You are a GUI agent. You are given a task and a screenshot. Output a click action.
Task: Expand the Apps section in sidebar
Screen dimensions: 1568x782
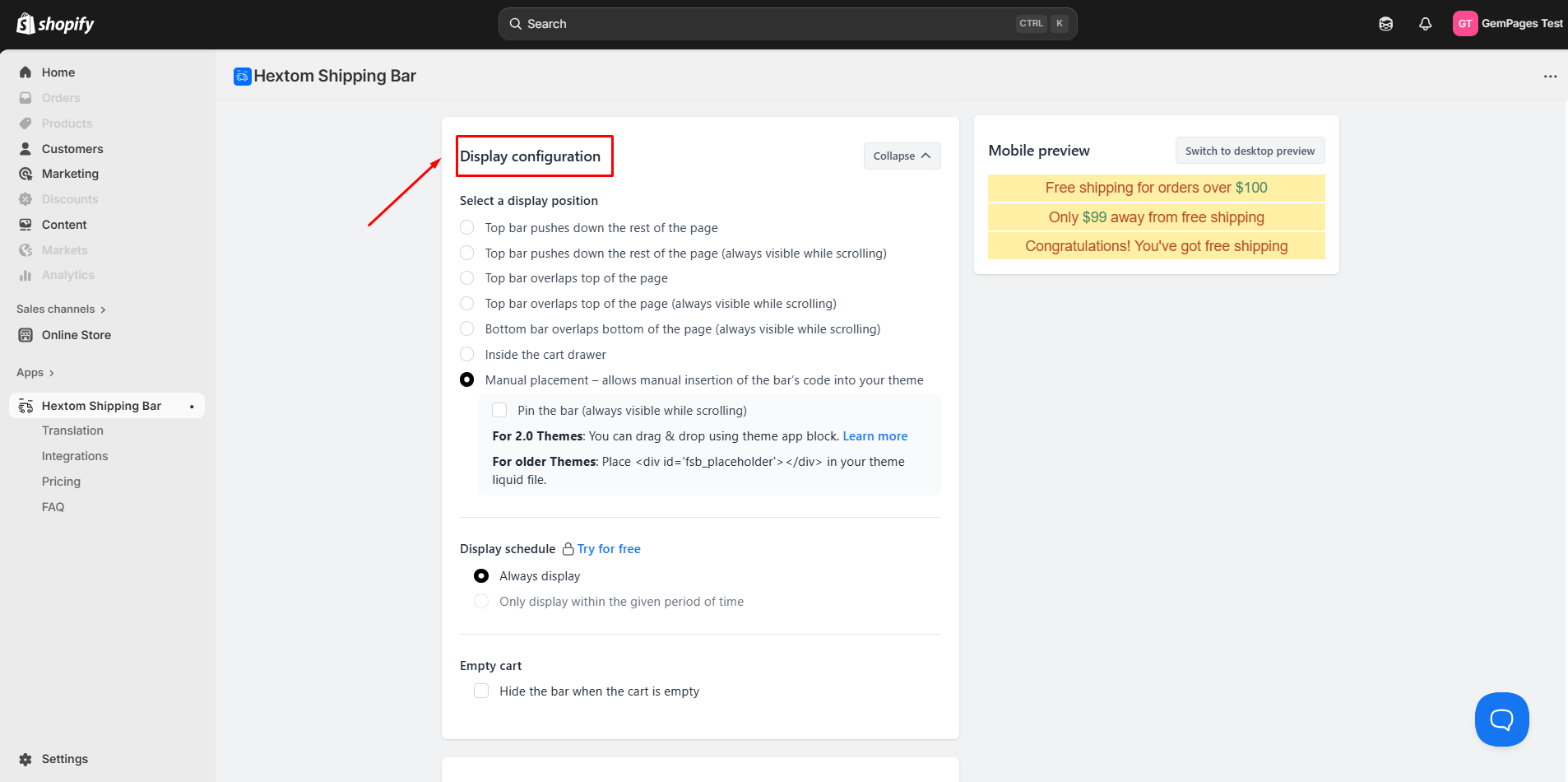pos(35,373)
